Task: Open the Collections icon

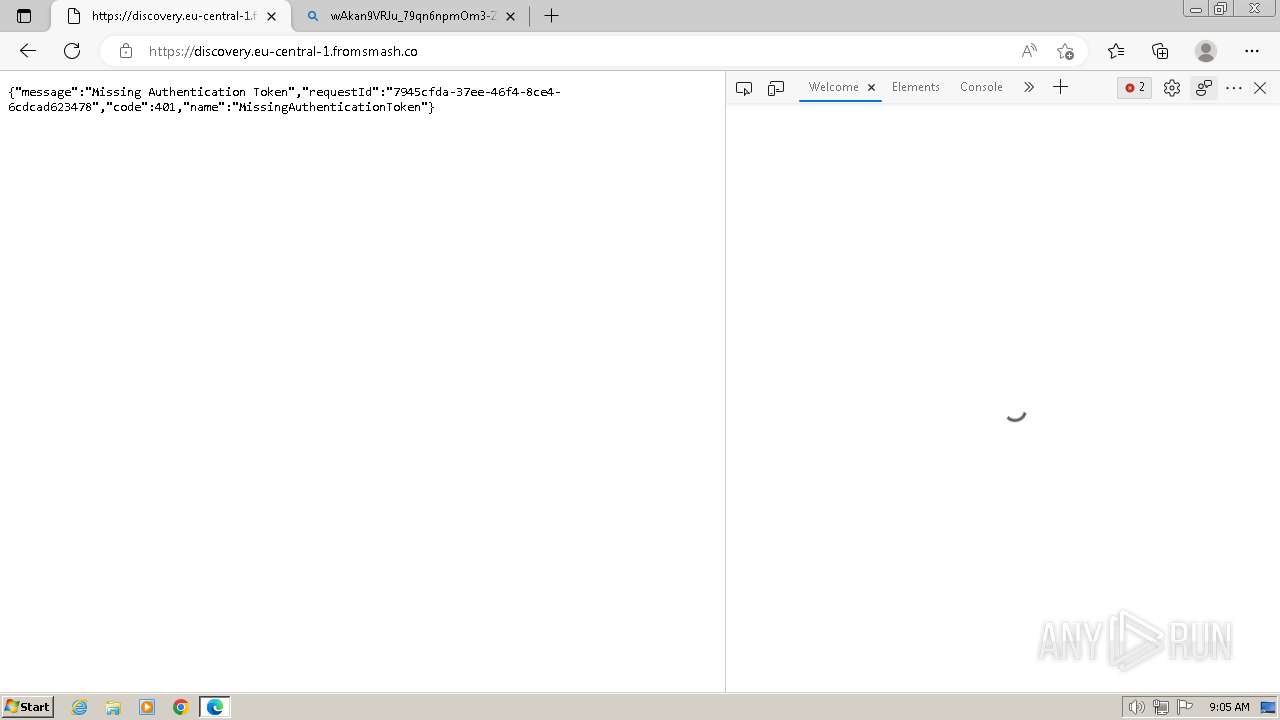Action: (1160, 51)
